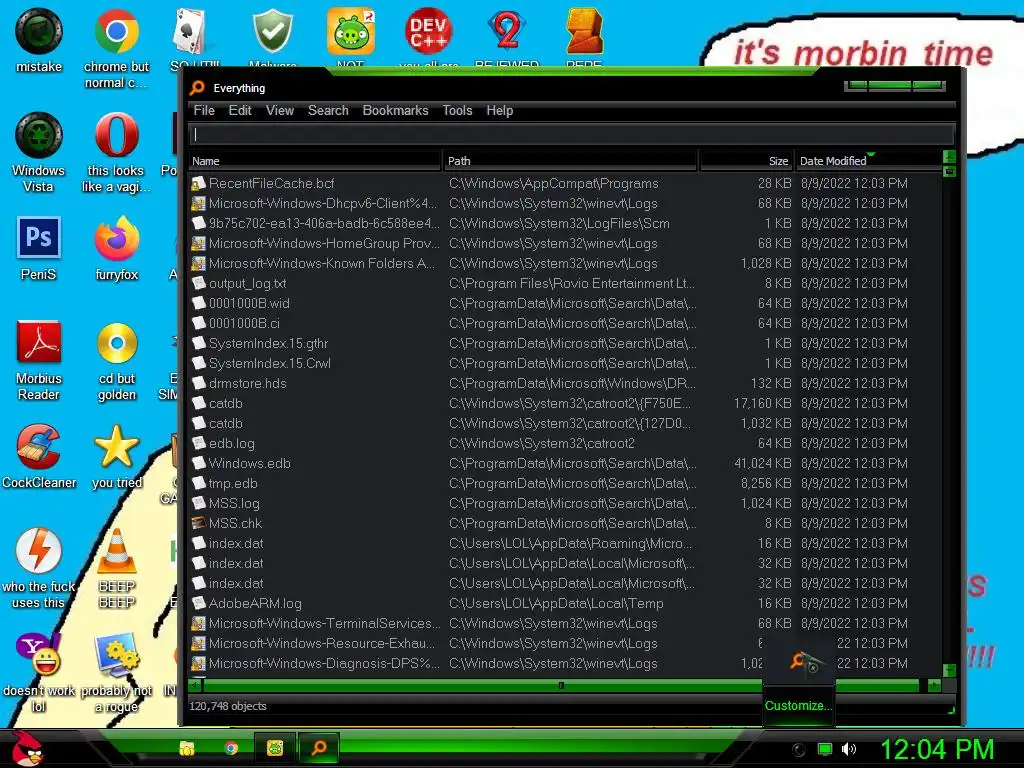Sort by the Size column header

click(746, 161)
